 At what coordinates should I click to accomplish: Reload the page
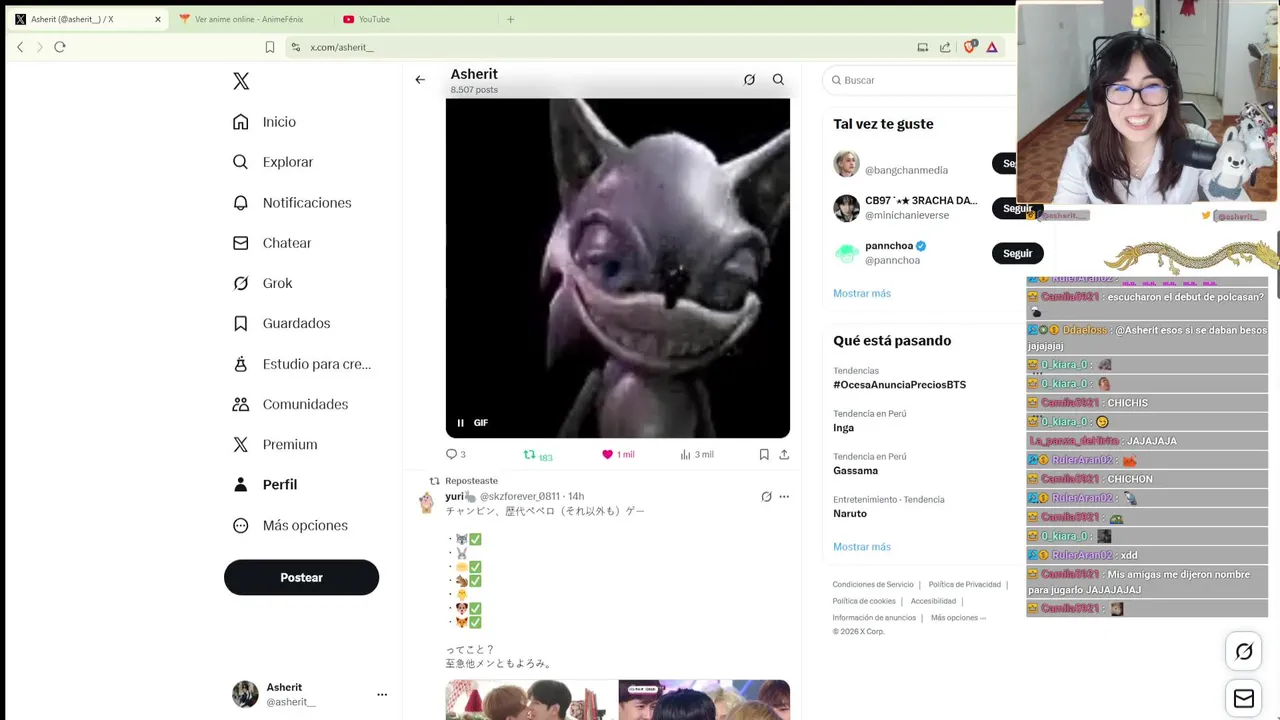coord(60,47)
